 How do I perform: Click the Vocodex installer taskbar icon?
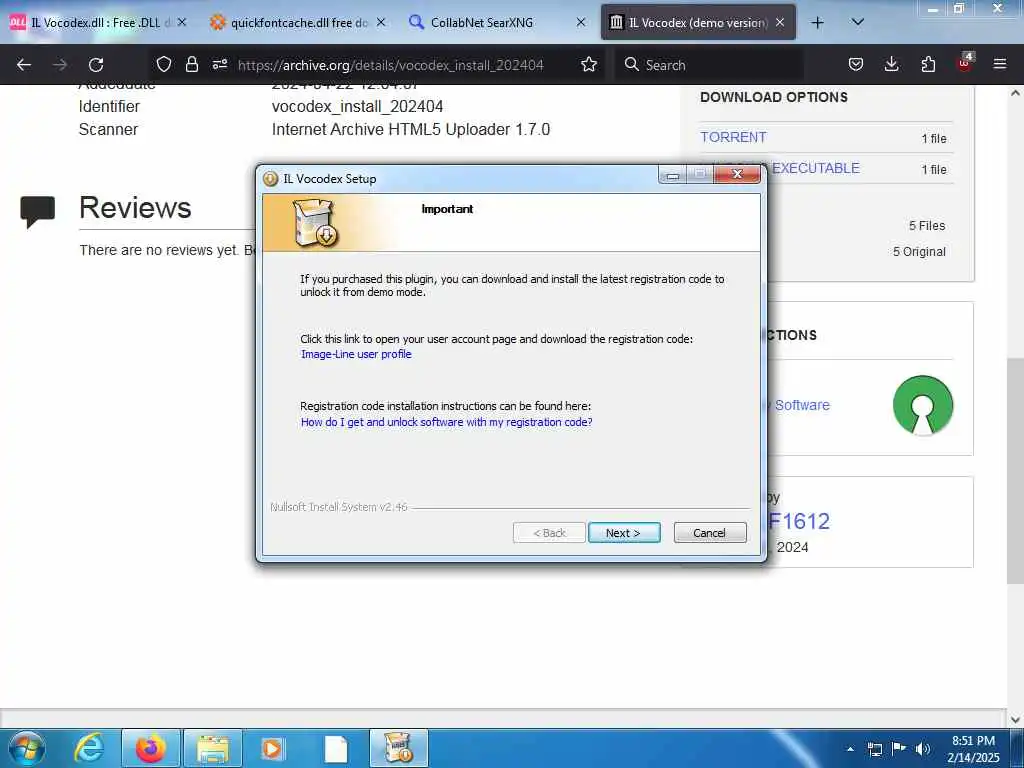click(x=398, y=748)
